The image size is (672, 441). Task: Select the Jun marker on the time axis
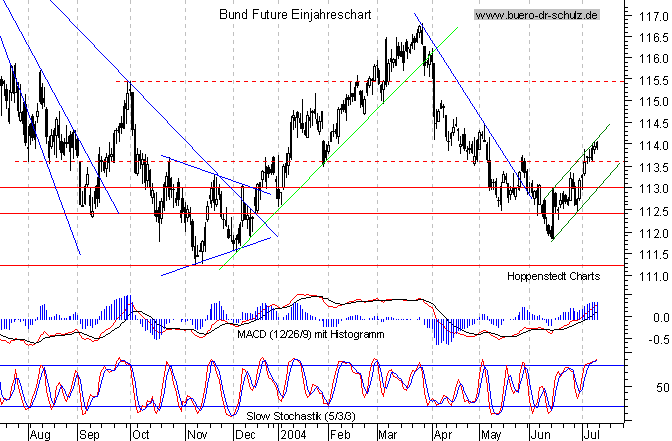[542, 435]
